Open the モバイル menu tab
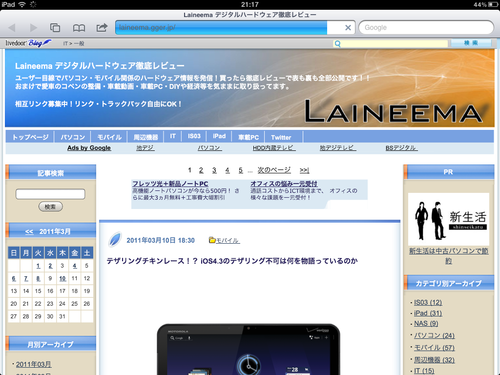The image size is (500, 375). [x=109, y=137]
